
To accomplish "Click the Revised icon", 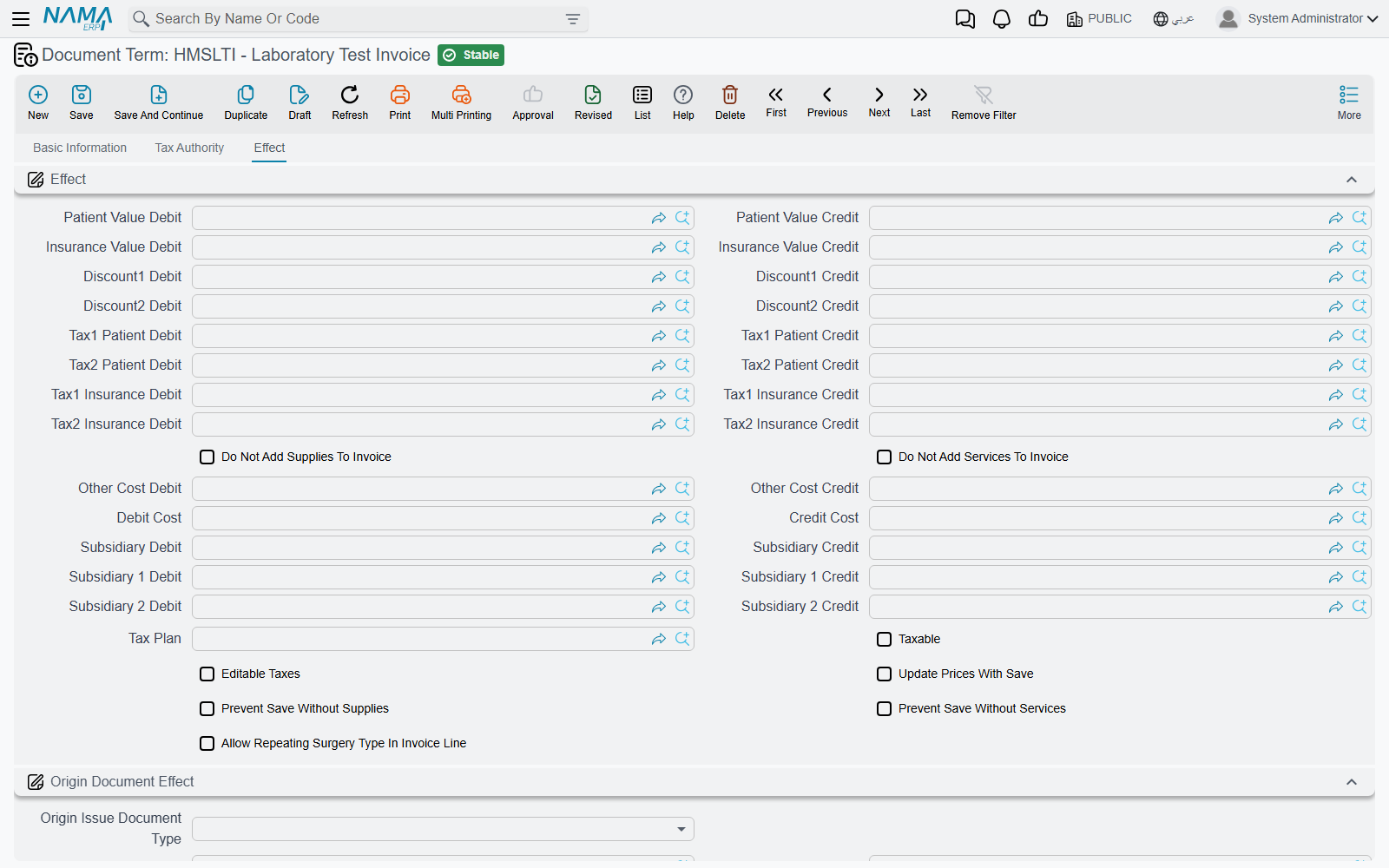I will pos(593,95).
